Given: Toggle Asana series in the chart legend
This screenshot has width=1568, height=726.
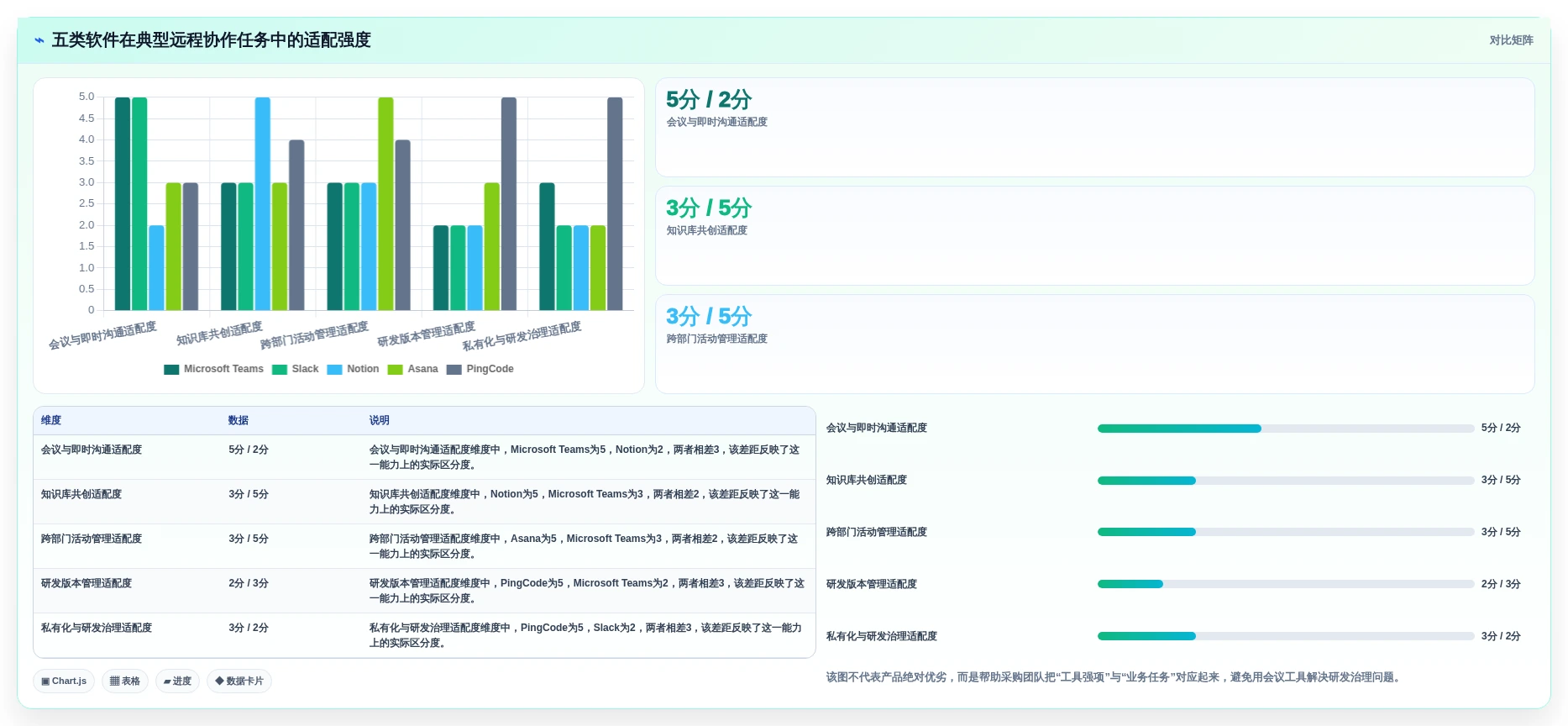Looking at the screenshot, I should pyautogui.click(x=413, y=369).
